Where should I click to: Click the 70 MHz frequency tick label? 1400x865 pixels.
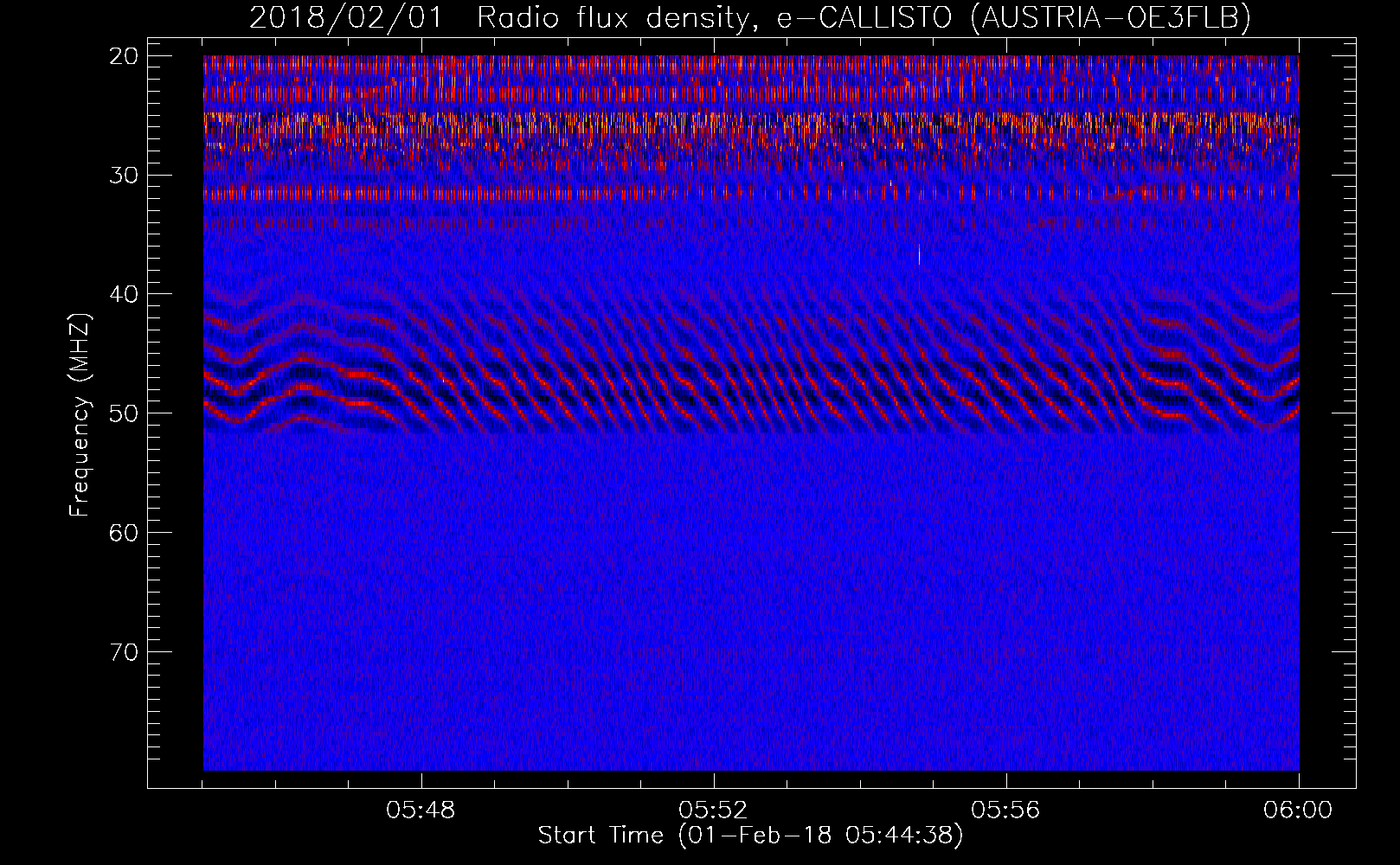[125, 652]
